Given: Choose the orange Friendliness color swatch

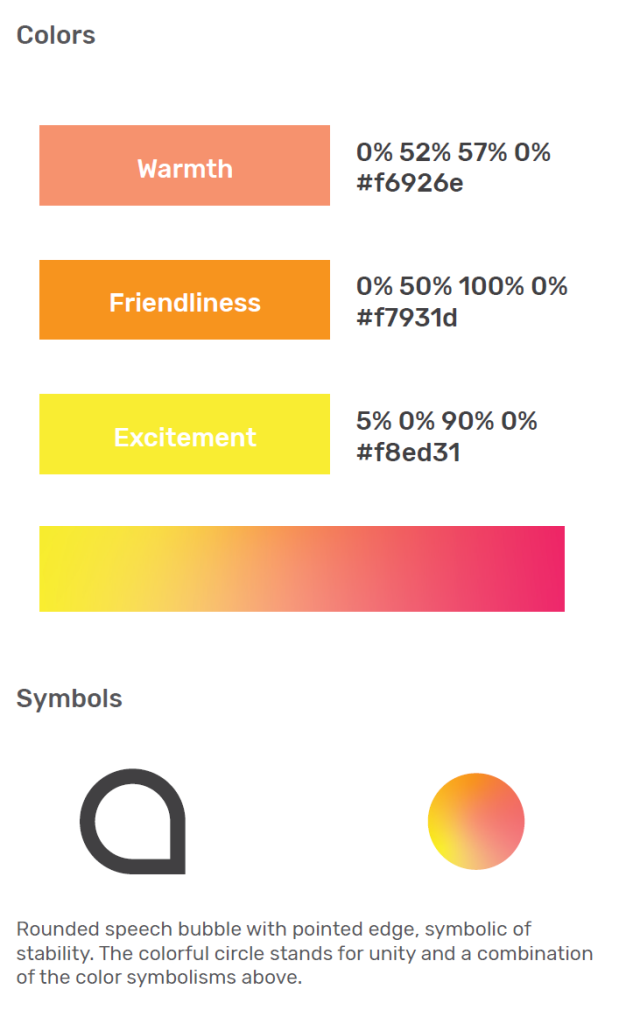Looking at the screenshot, I should [x=184, y=299].
